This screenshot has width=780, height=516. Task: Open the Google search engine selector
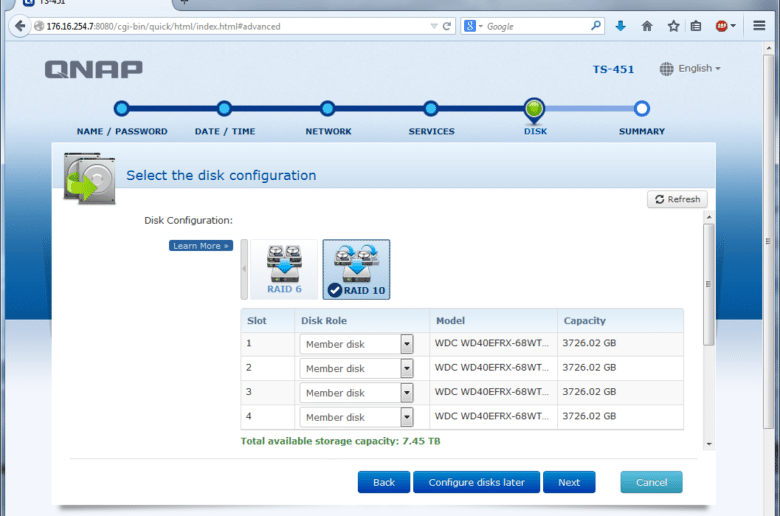tap(474, 26)
